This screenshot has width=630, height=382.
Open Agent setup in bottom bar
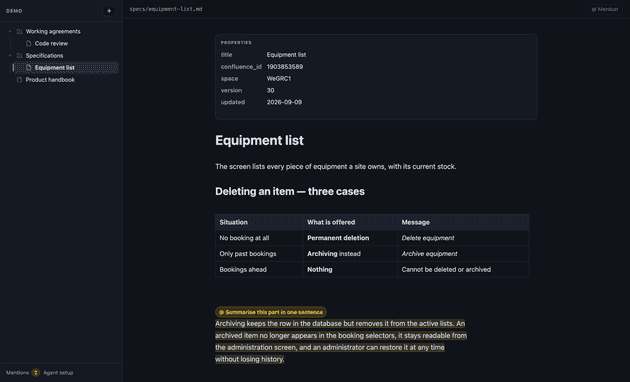pyautogui.click(x=58, y=373)
